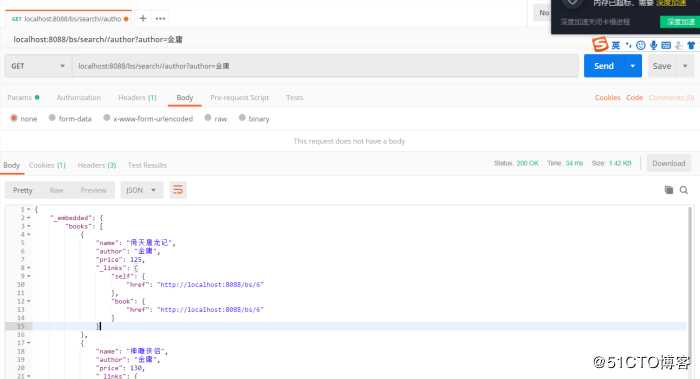The width and height of the screenshot is (700, 379).
Task: Click the Save button
Action: coord(662,66)
